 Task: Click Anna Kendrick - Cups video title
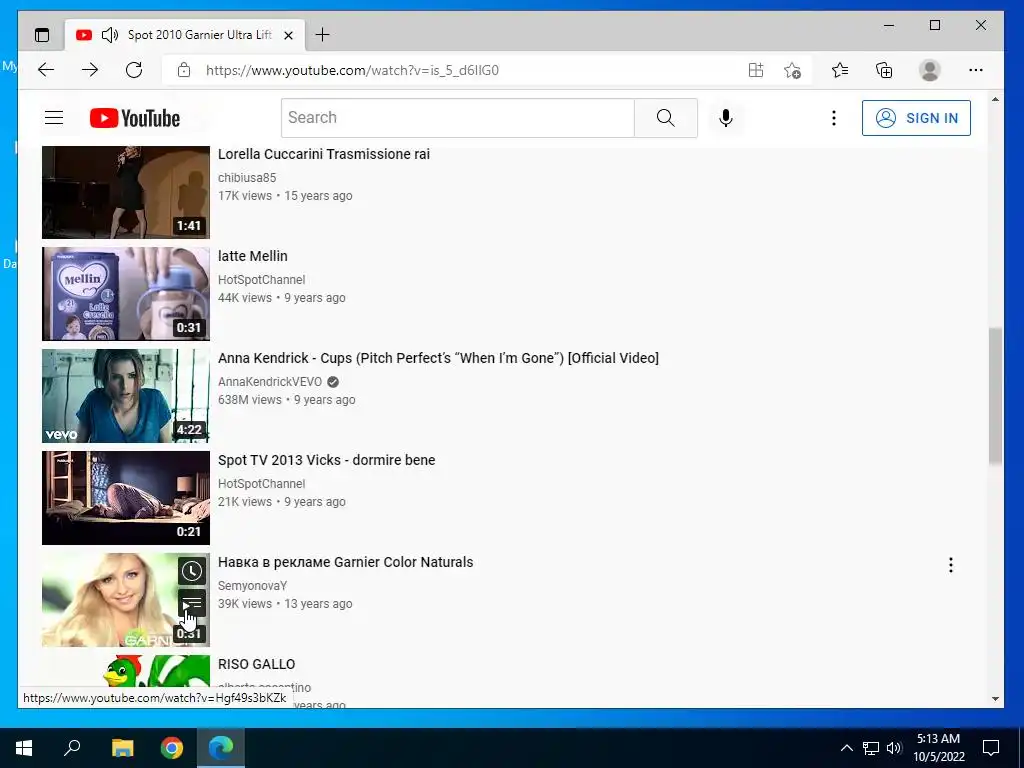pos(438,359)
